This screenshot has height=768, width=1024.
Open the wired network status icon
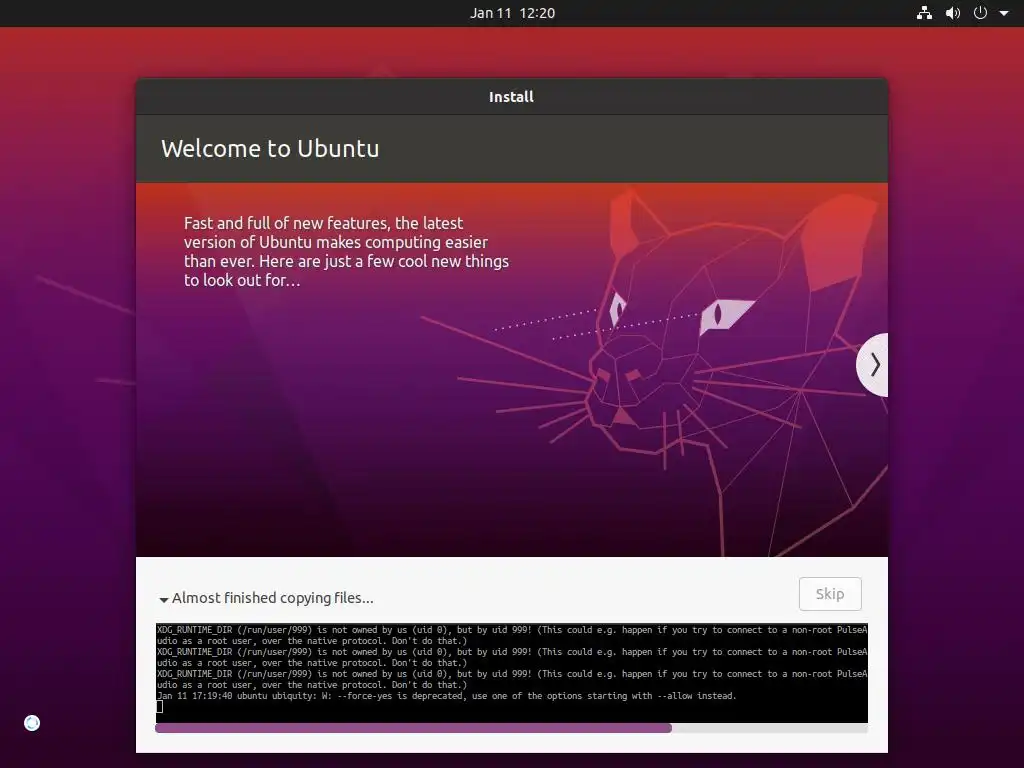tap(924, 13)
